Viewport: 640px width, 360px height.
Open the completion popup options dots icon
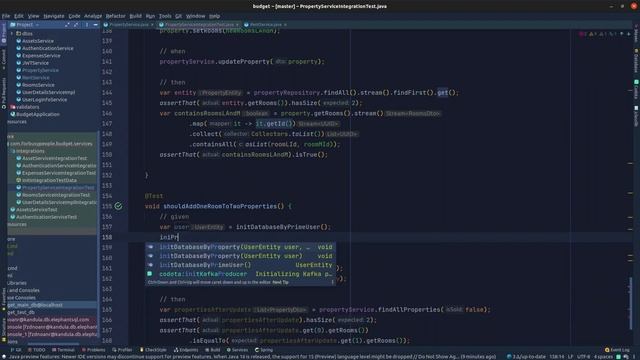332,282
